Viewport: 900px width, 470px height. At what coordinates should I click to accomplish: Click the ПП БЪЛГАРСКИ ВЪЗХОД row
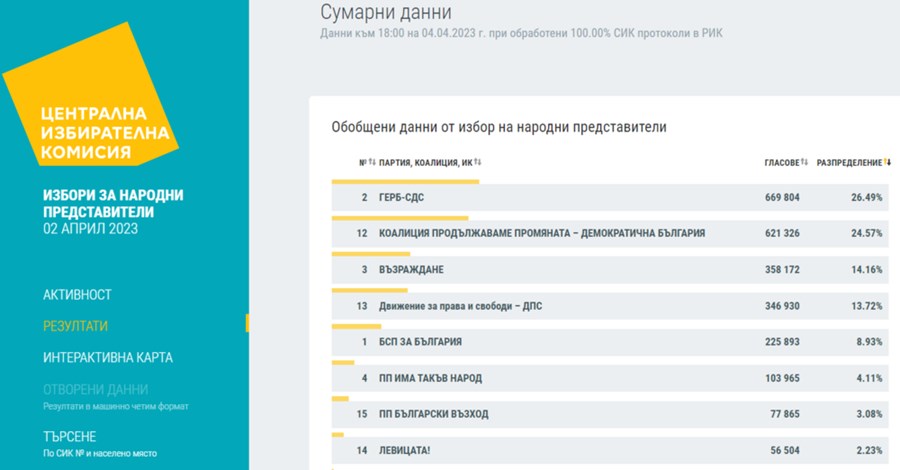(610, 414)
